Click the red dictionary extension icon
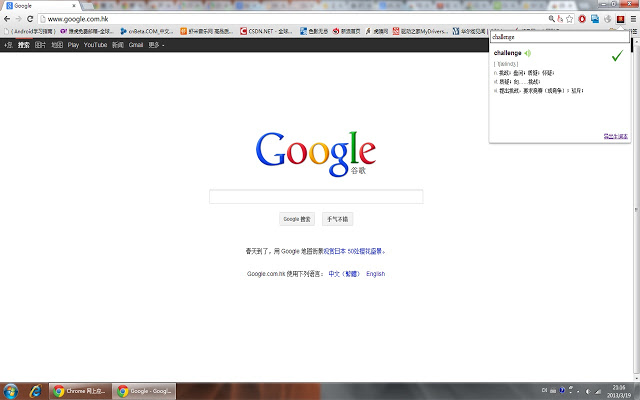The width and height of the screenshot is (640, 400). (x=620, y=19)
